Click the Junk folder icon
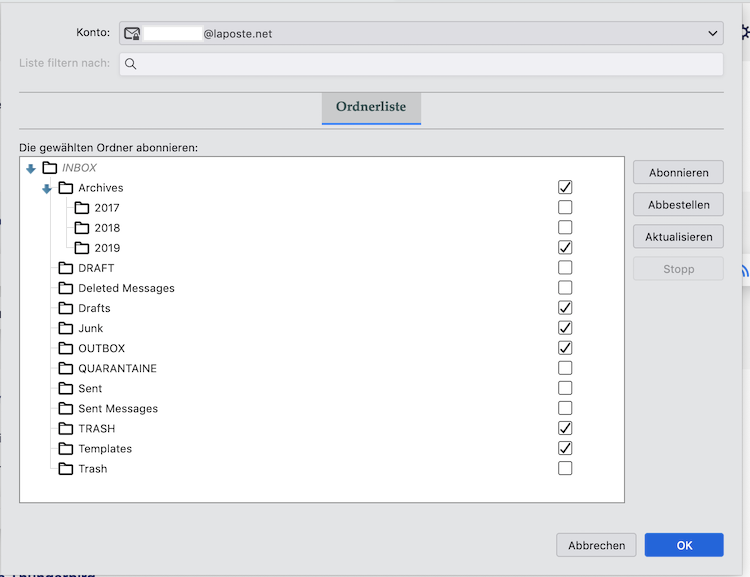Image resolution: width=750 pixels, height=577 pixels. pyautogui.click(x=66, y=328)
